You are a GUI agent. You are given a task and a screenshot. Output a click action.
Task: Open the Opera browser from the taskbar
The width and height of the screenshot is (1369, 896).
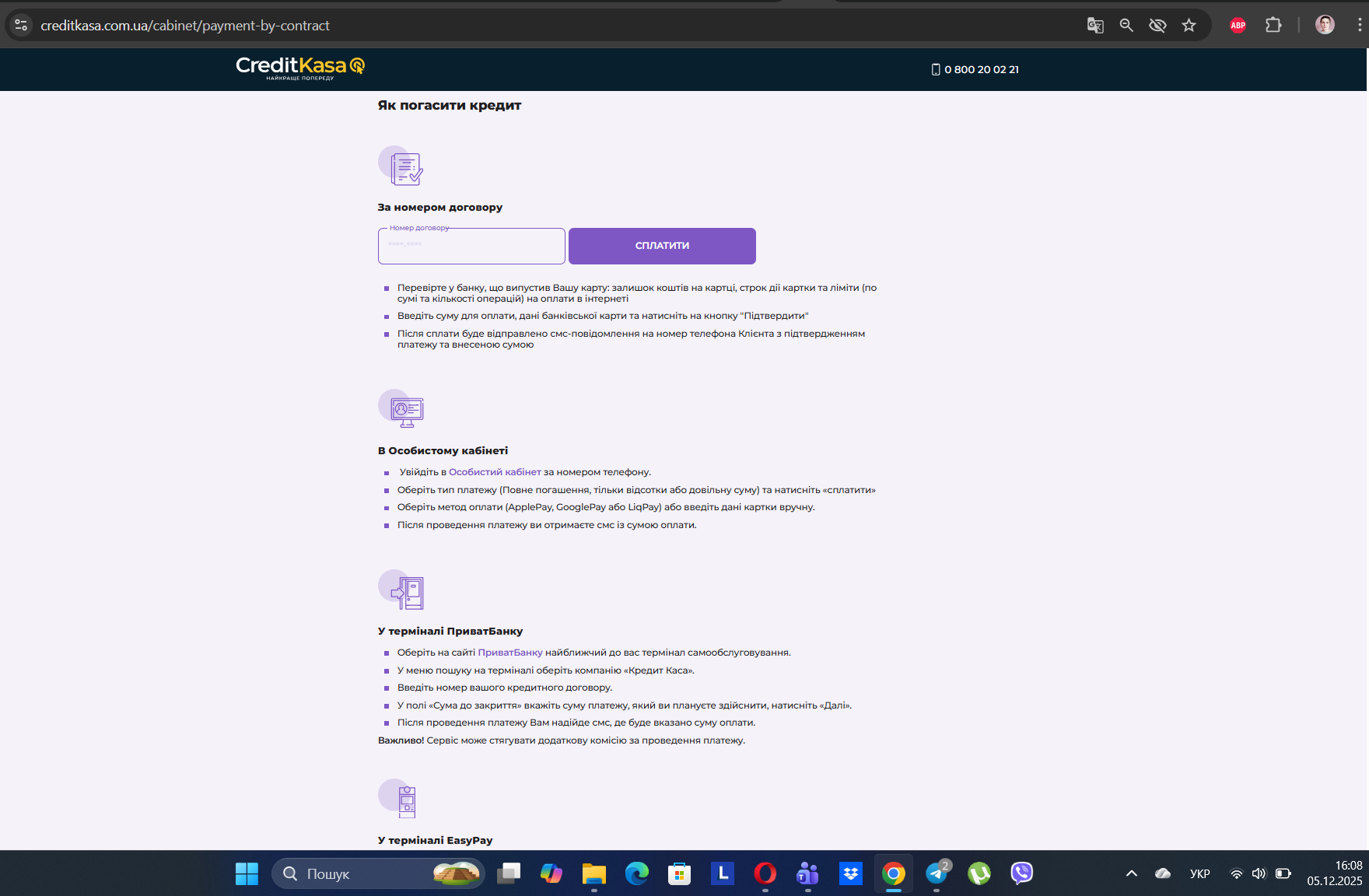(x=765, y=873)
